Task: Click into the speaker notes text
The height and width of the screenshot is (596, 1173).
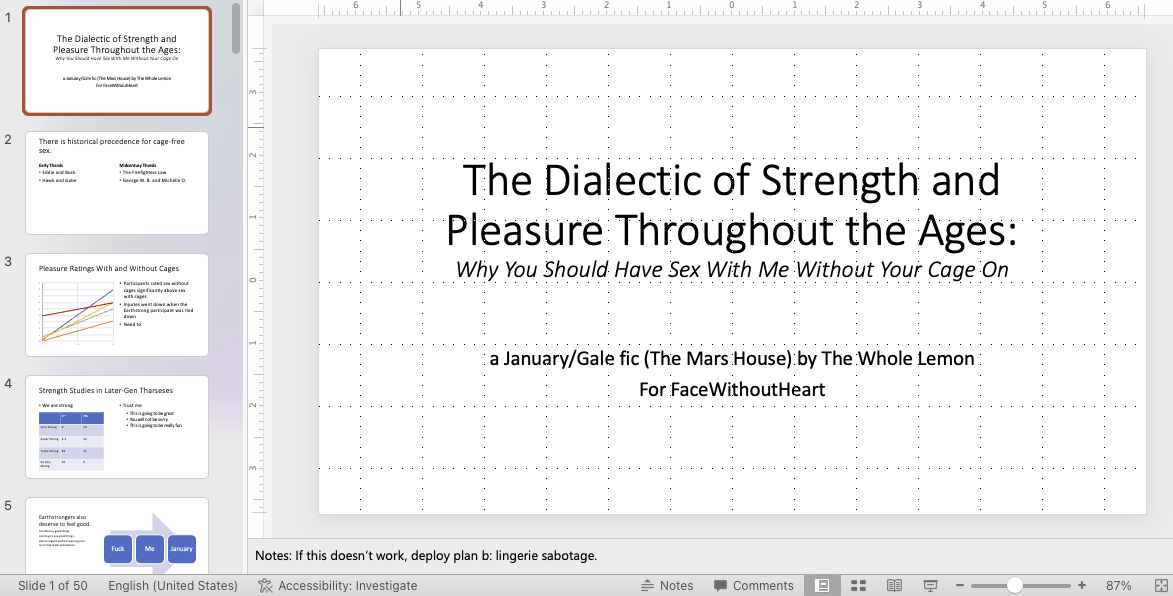Action: tap(426, 556)
